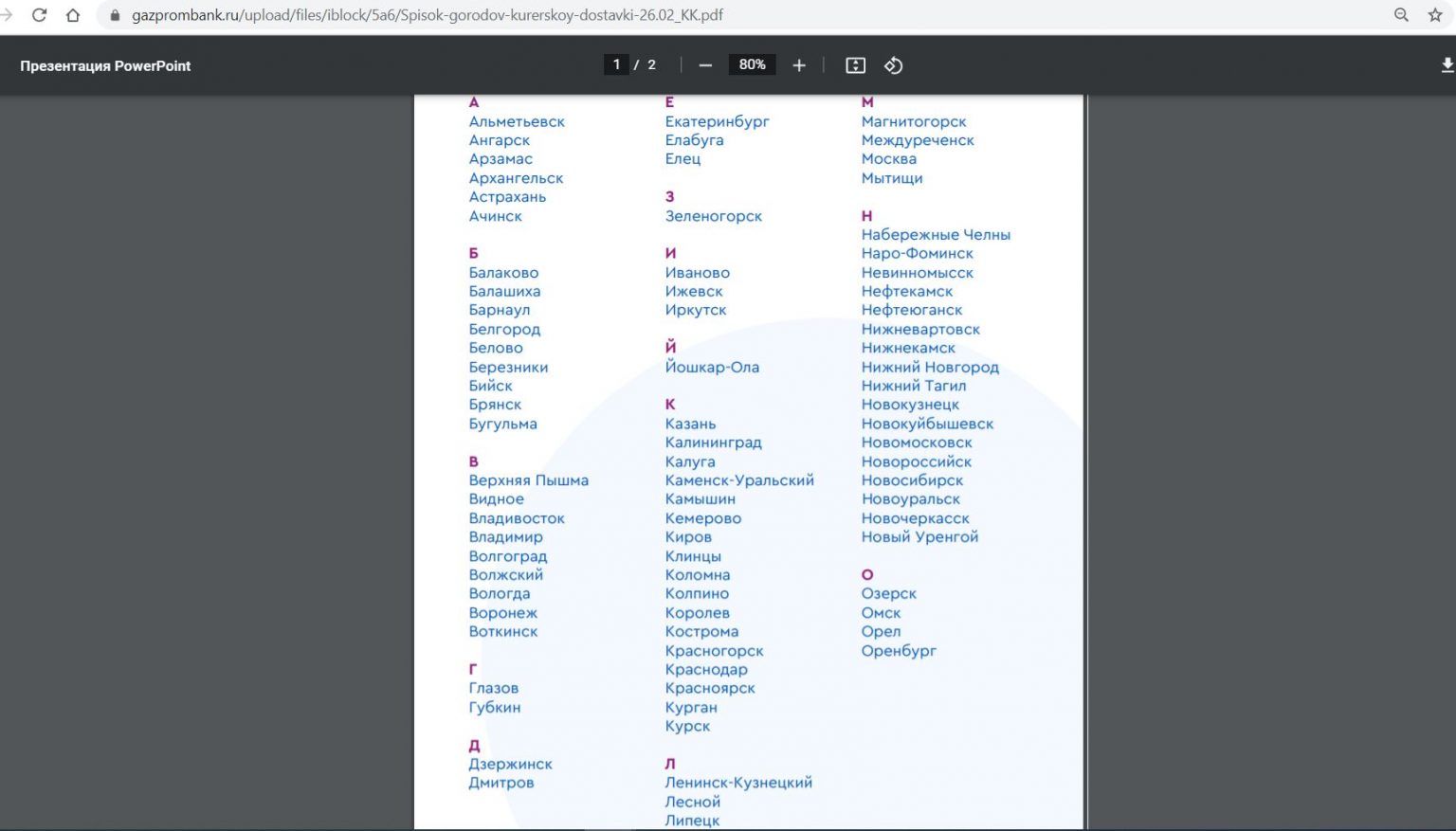Click the city Владивосток
The width and height of the screenshot is (1456, 831).
pyautogui.click(x=517, y=518)
